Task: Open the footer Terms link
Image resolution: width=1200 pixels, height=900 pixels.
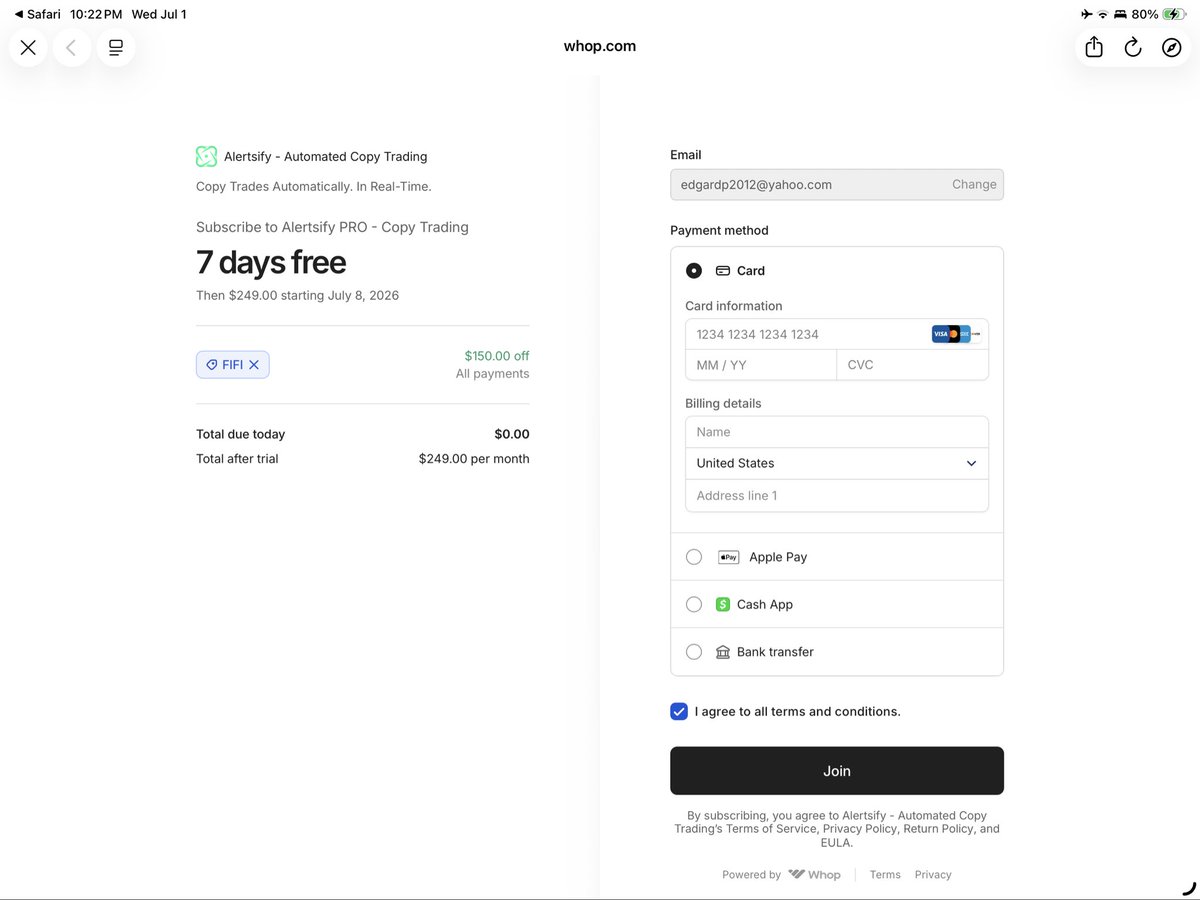Action: tap(885, 874)
